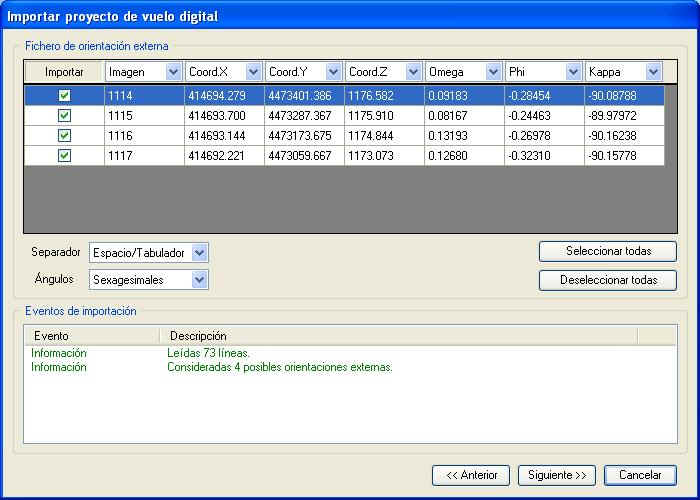Select the 'Consideradas 4 posibles orientaciones externas.' event

[x=280, y=367]
